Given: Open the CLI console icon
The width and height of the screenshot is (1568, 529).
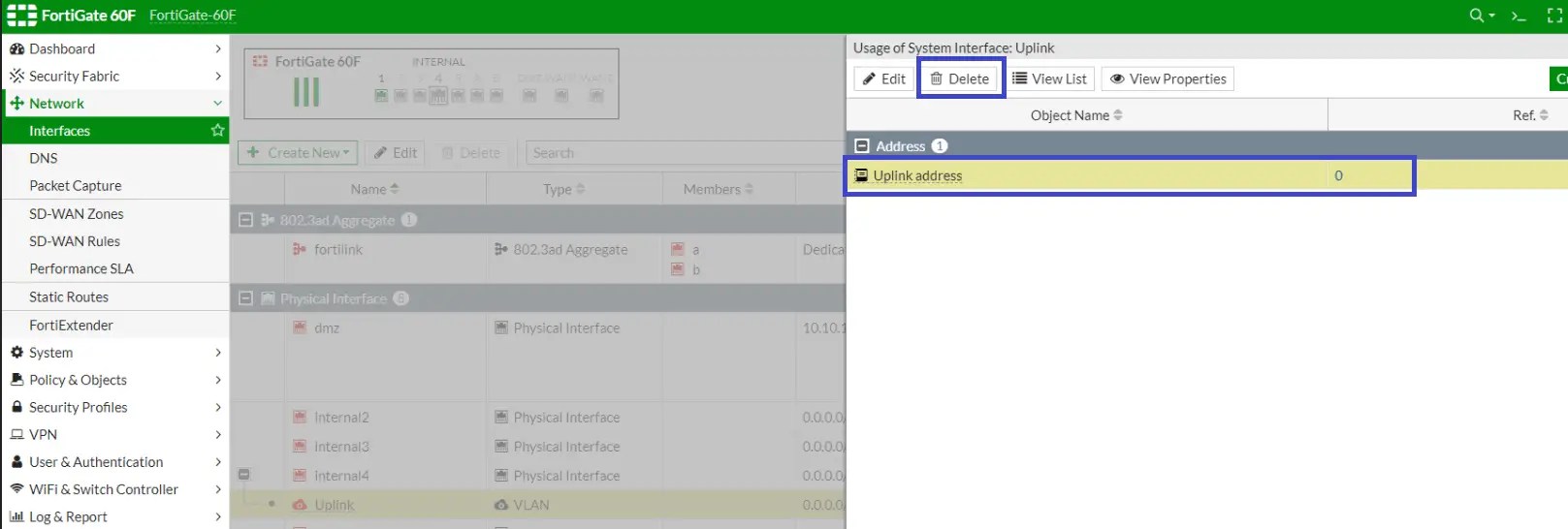Looking at the screenshot, I should (1520, 16).
